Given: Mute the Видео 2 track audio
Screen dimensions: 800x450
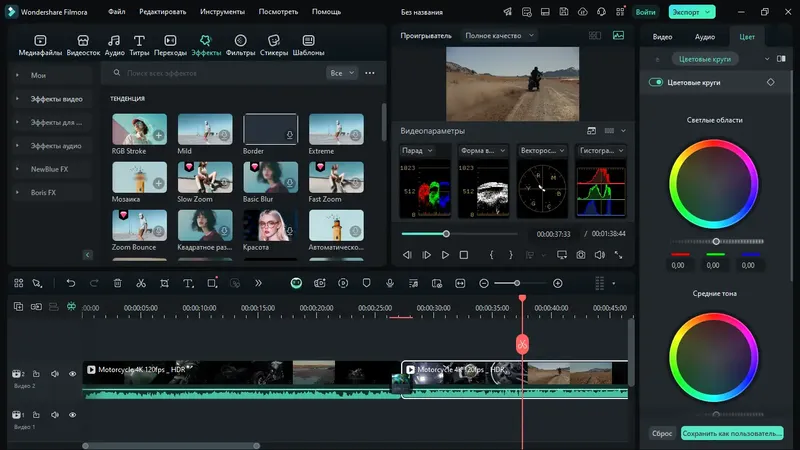Looking at the screenshot, I should pyautogui.click(x=54, y=374).
